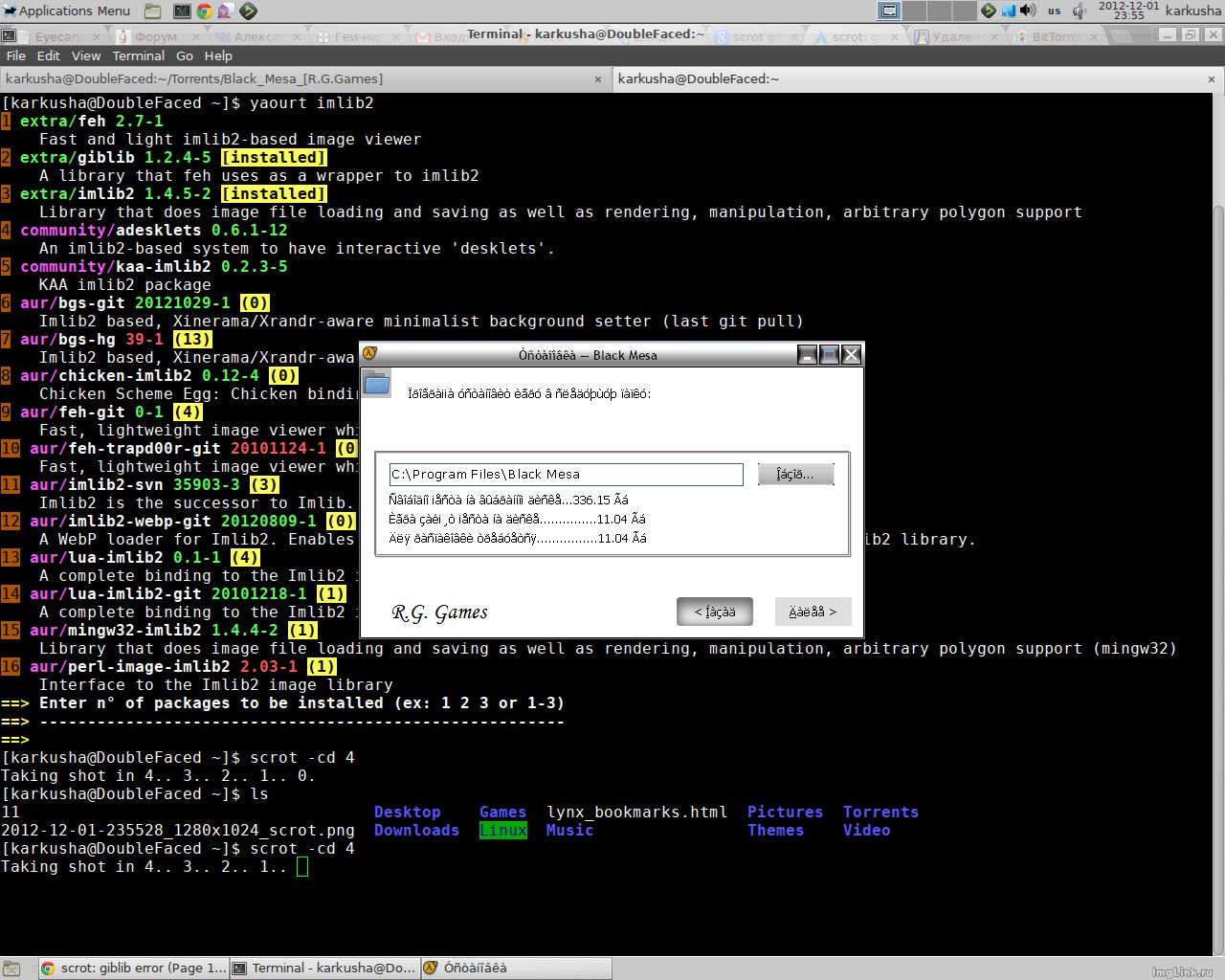The height and width of the screenshot is (980, 1225).
Task: Click the date and time clock
Action: (1128, 11)
